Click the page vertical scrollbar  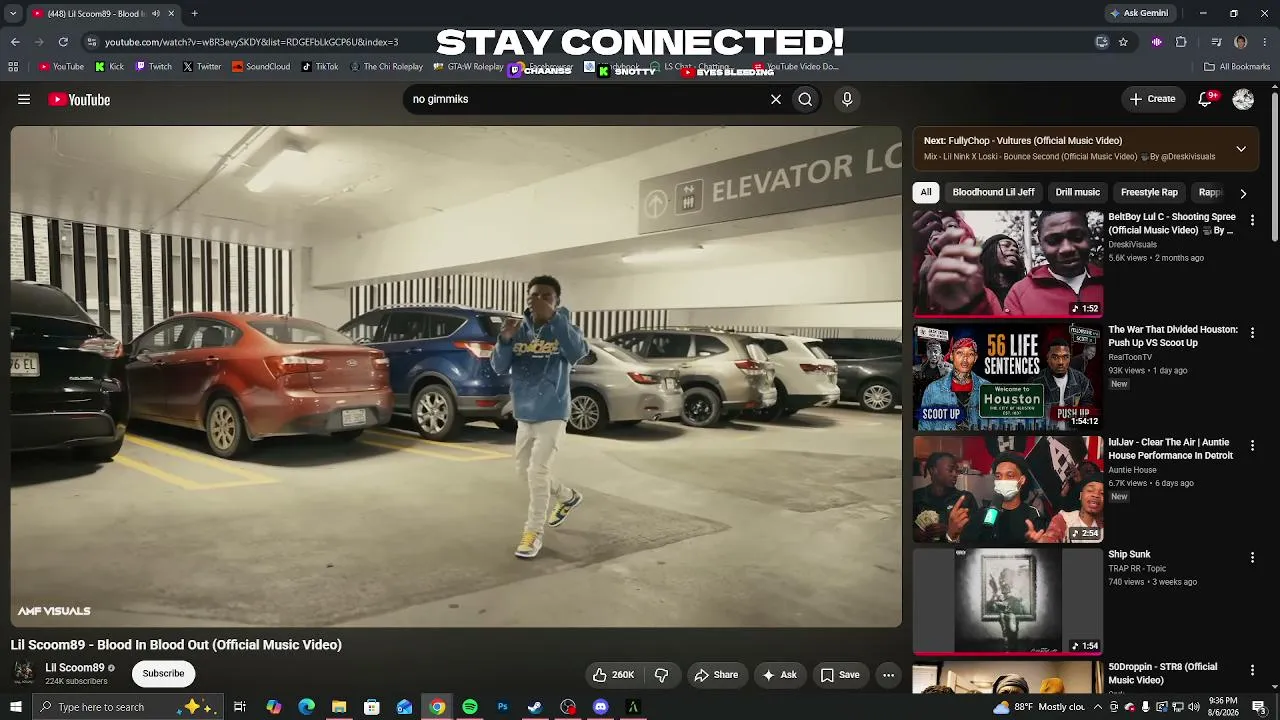point(1274,165)
